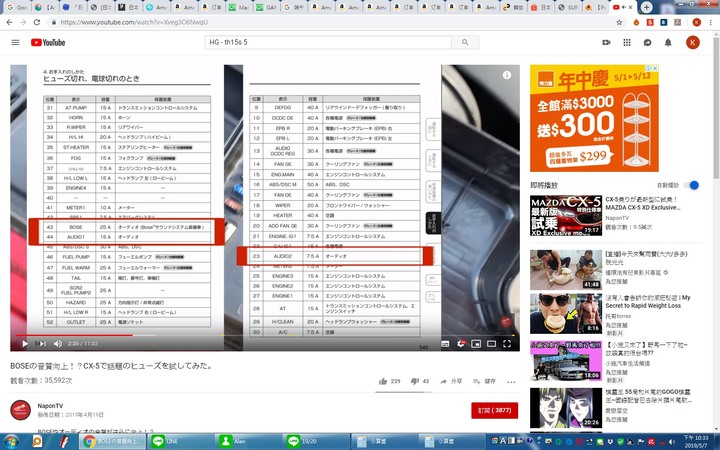Switch to the 'Ma' spreadsheet tab

239,7
